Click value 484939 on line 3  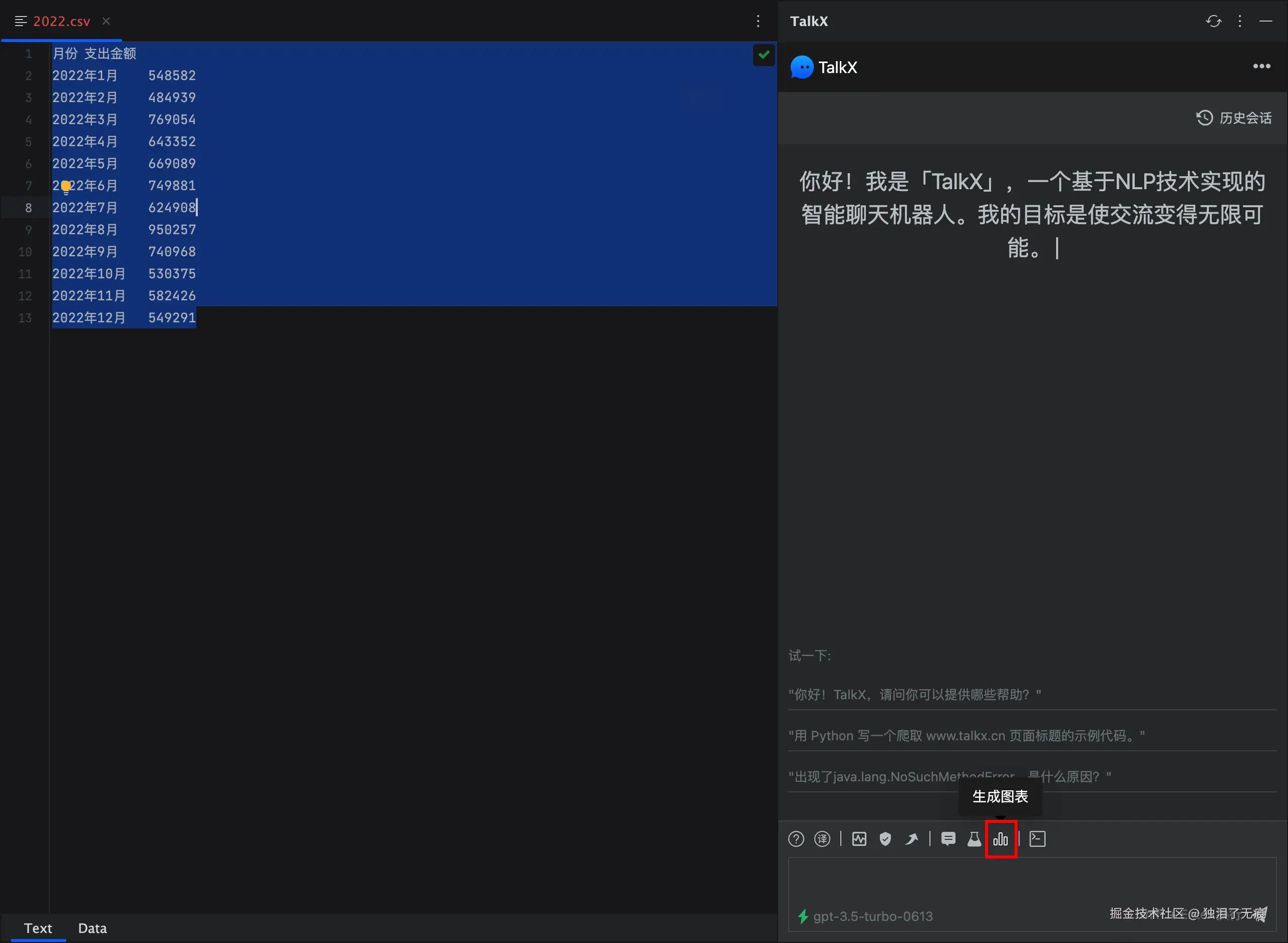(172, 98)
